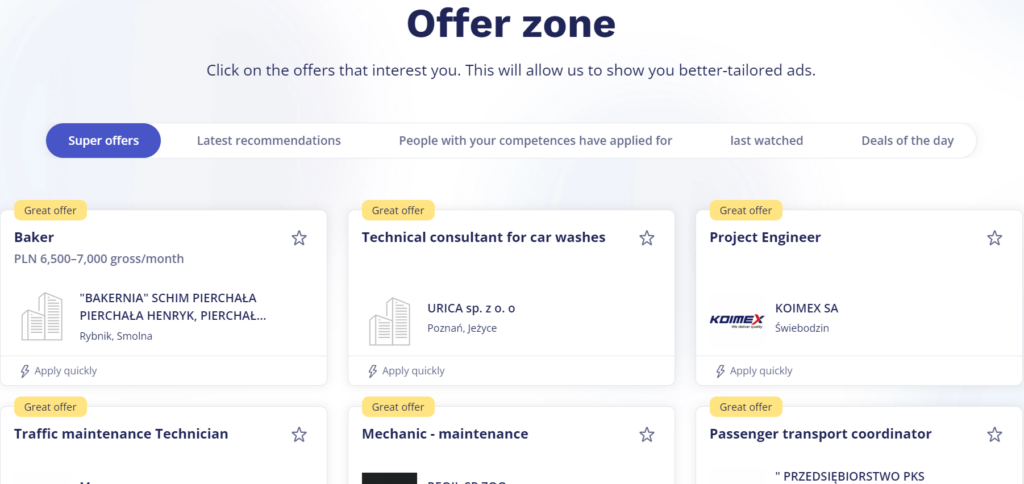
Task: Open People with your competences have applied for
Action: click(x=536, y=140)
